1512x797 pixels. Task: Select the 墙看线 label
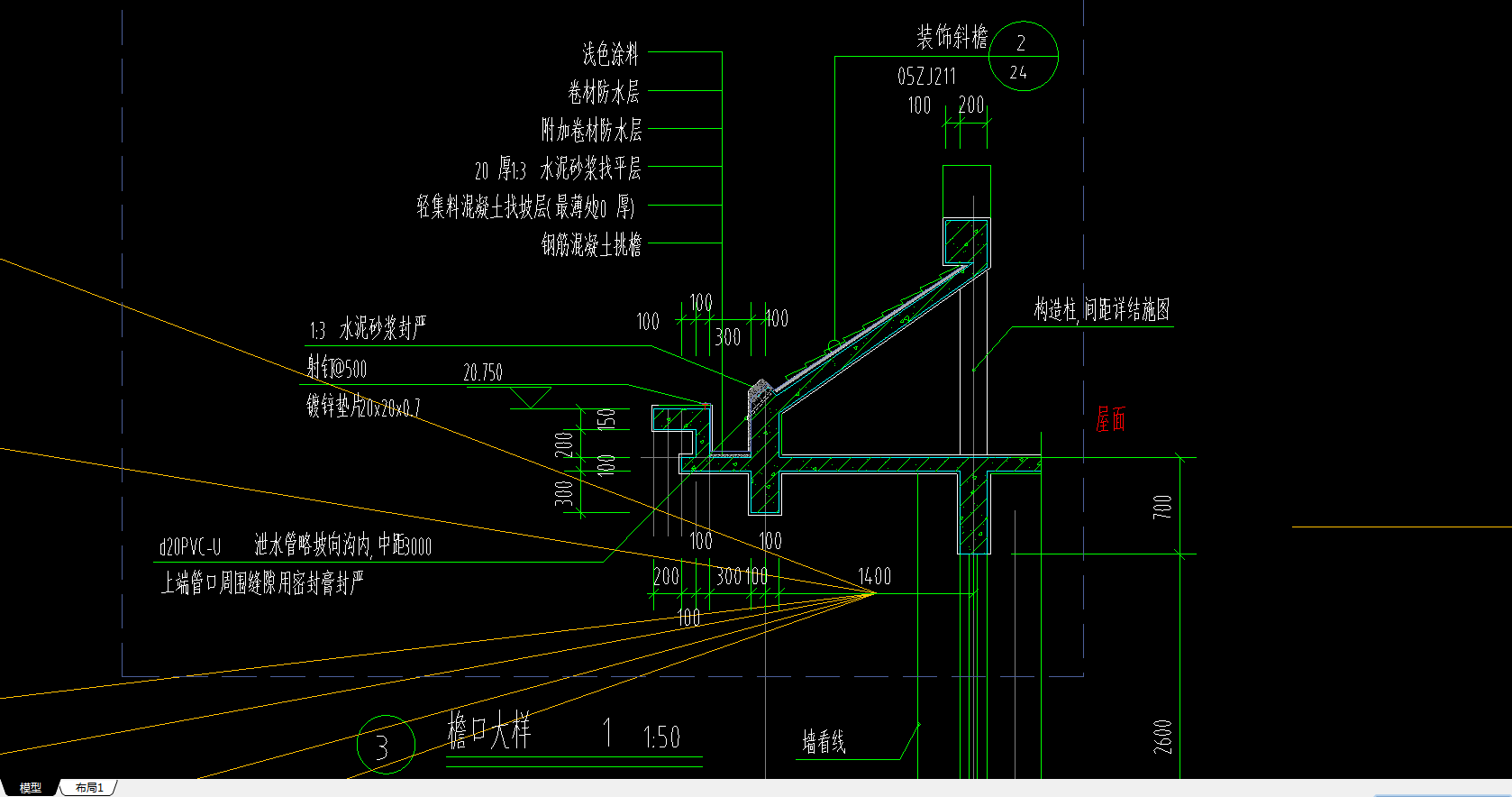(x=824, y=742)
